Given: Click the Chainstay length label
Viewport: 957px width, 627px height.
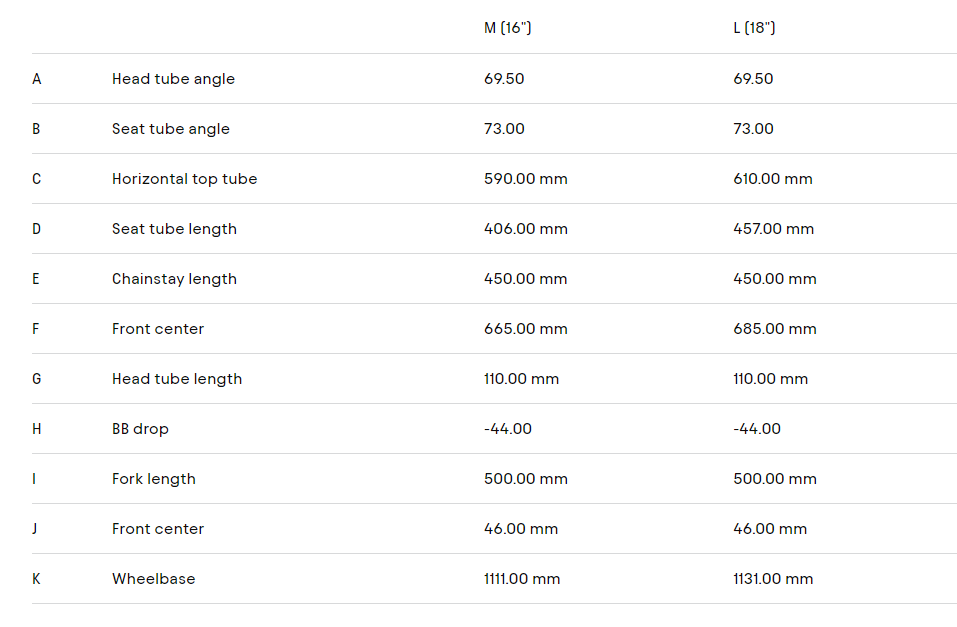Looking at the screenshot, I should pos(174,279).
